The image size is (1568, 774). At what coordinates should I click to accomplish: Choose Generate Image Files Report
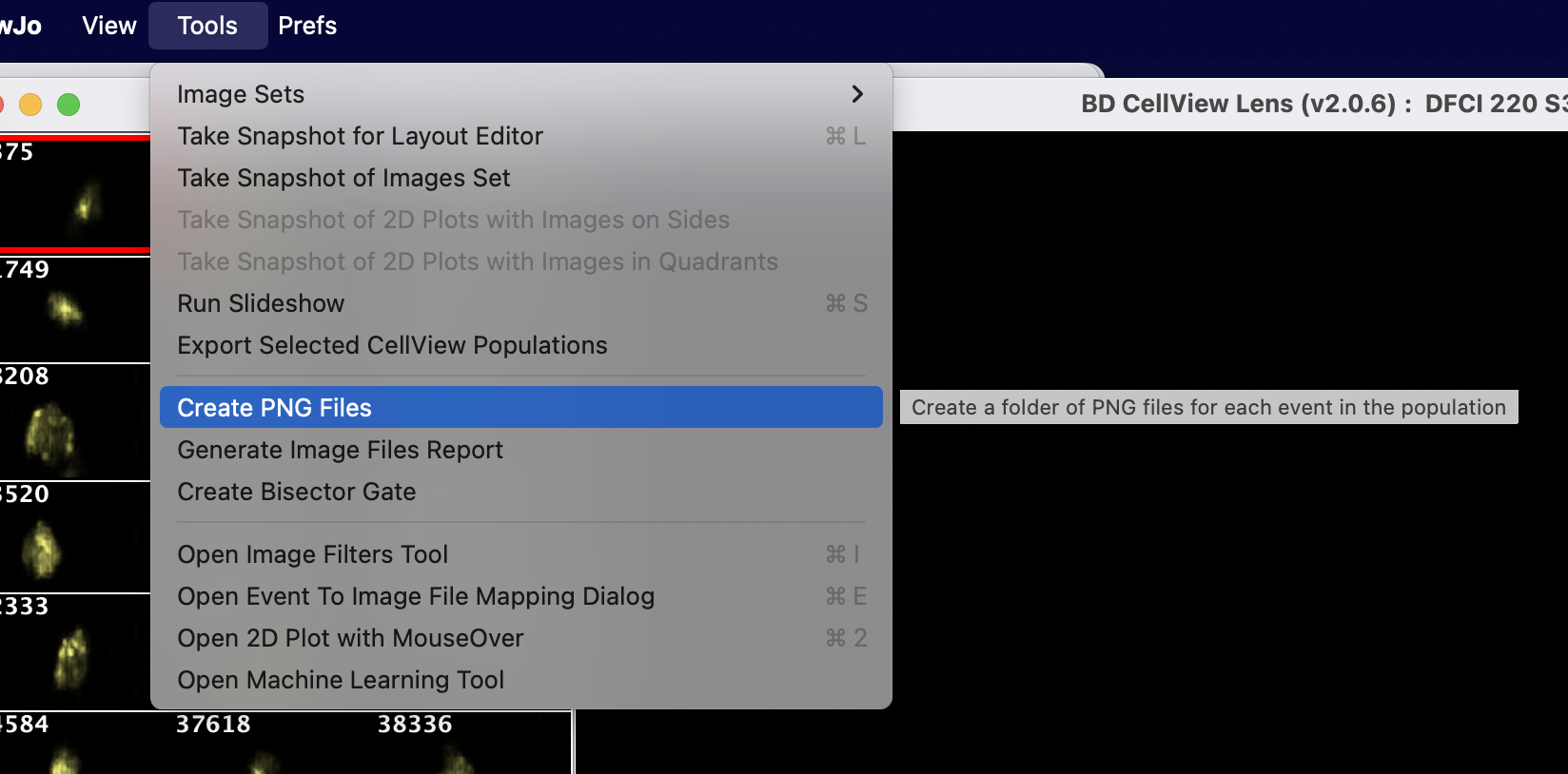click(x=340, y=450)
